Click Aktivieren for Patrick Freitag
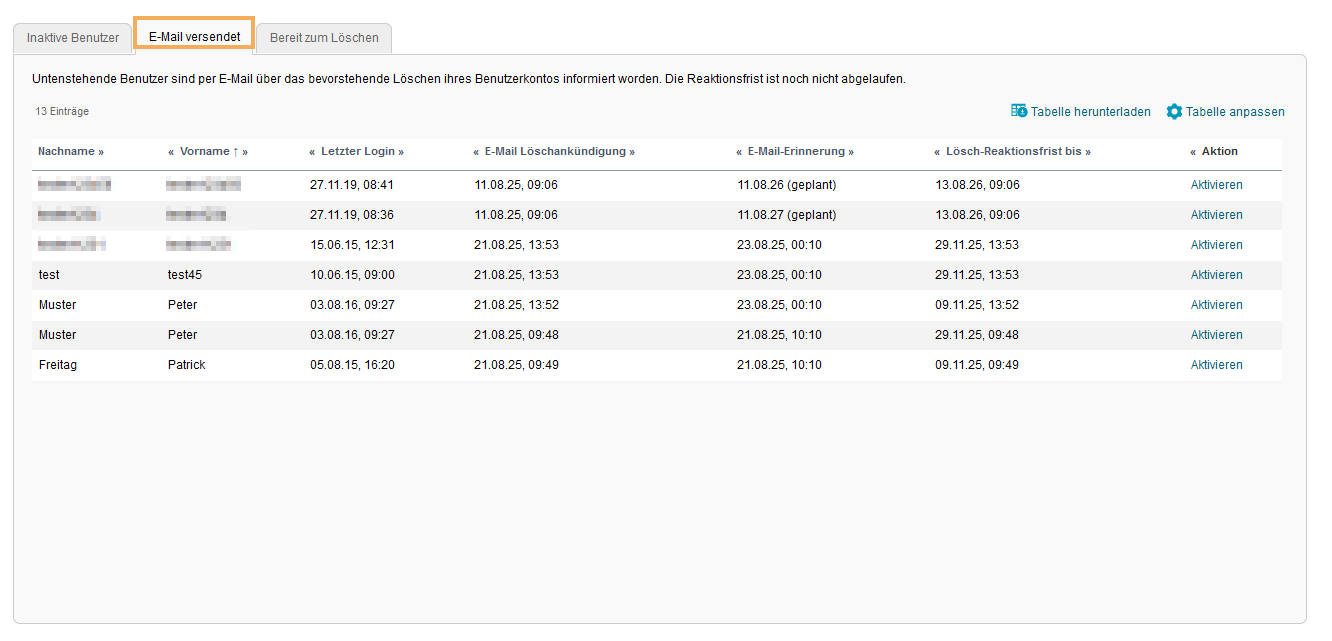The width and height of the screenshot is (1332, 641). pyautogui.click(x=1216, y=365)
